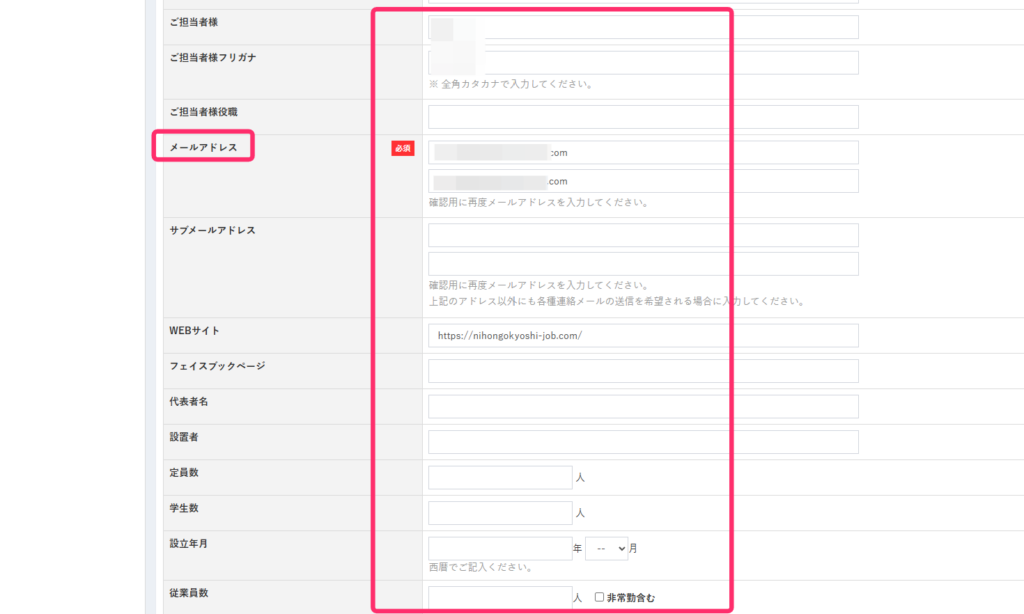Viewport: 1024px width, 614px height.
Task: Focus the first サブメールアドレス field
Action: [642, 235]
